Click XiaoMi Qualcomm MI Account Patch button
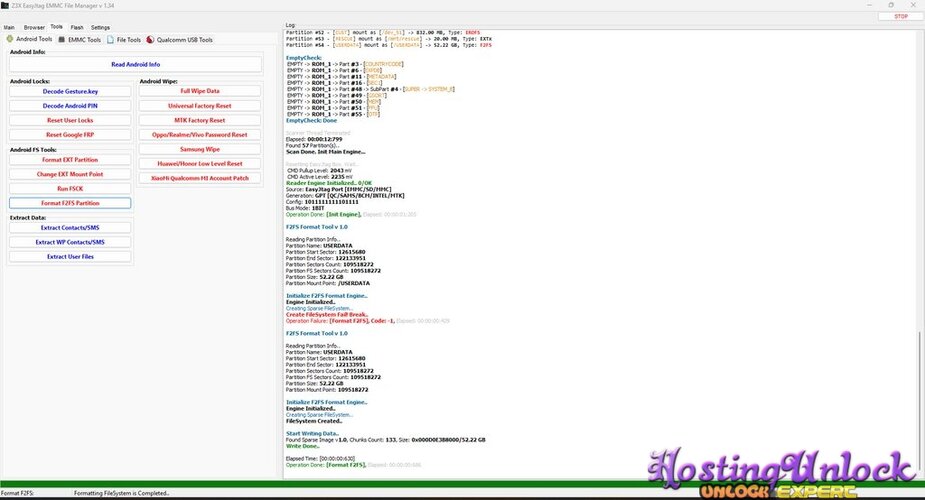 (200, 178)
